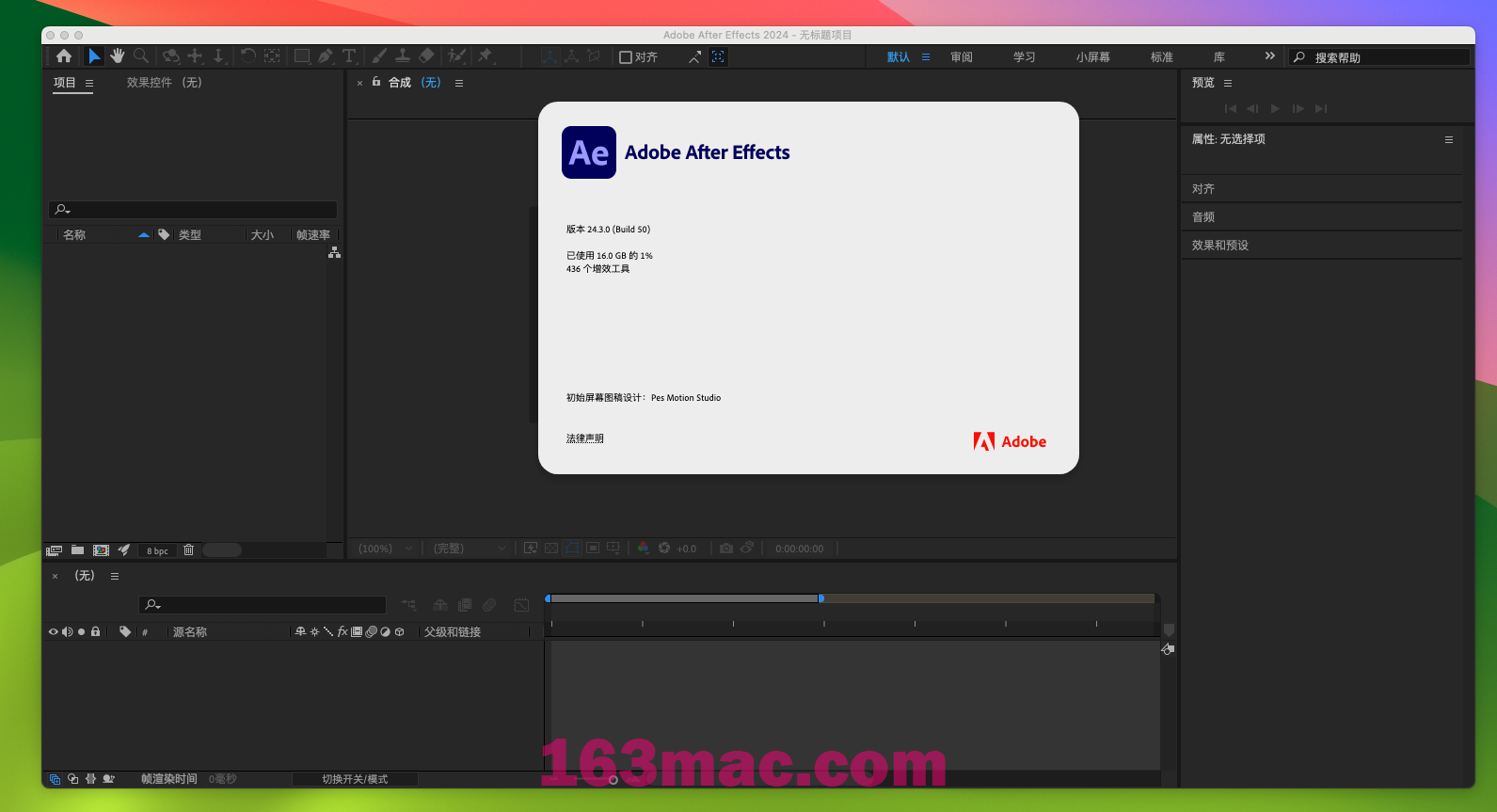Click the Interpret Footage icon in project panel
Viewport: 1497px width, 812px height.
[x=55, y=550]
